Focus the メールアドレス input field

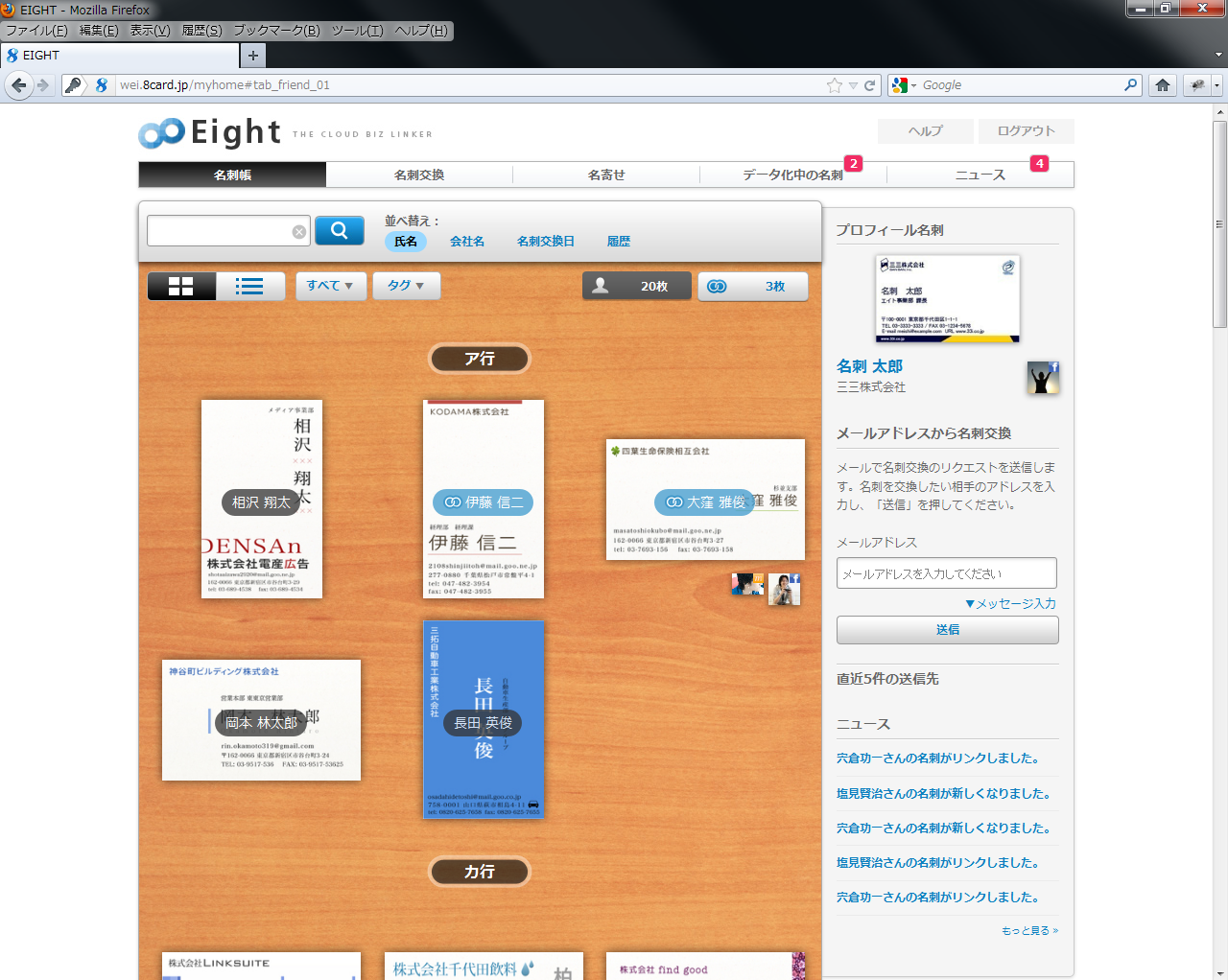click(x=947, y=573)
